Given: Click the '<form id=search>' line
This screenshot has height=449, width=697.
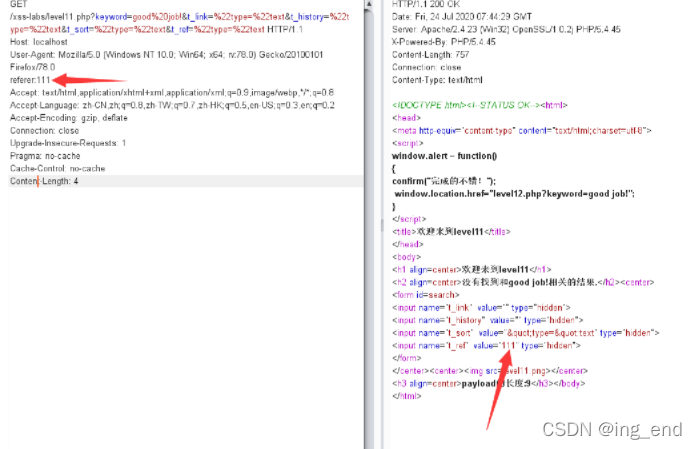Looking at the screenshot, I should tap(425, 295).
